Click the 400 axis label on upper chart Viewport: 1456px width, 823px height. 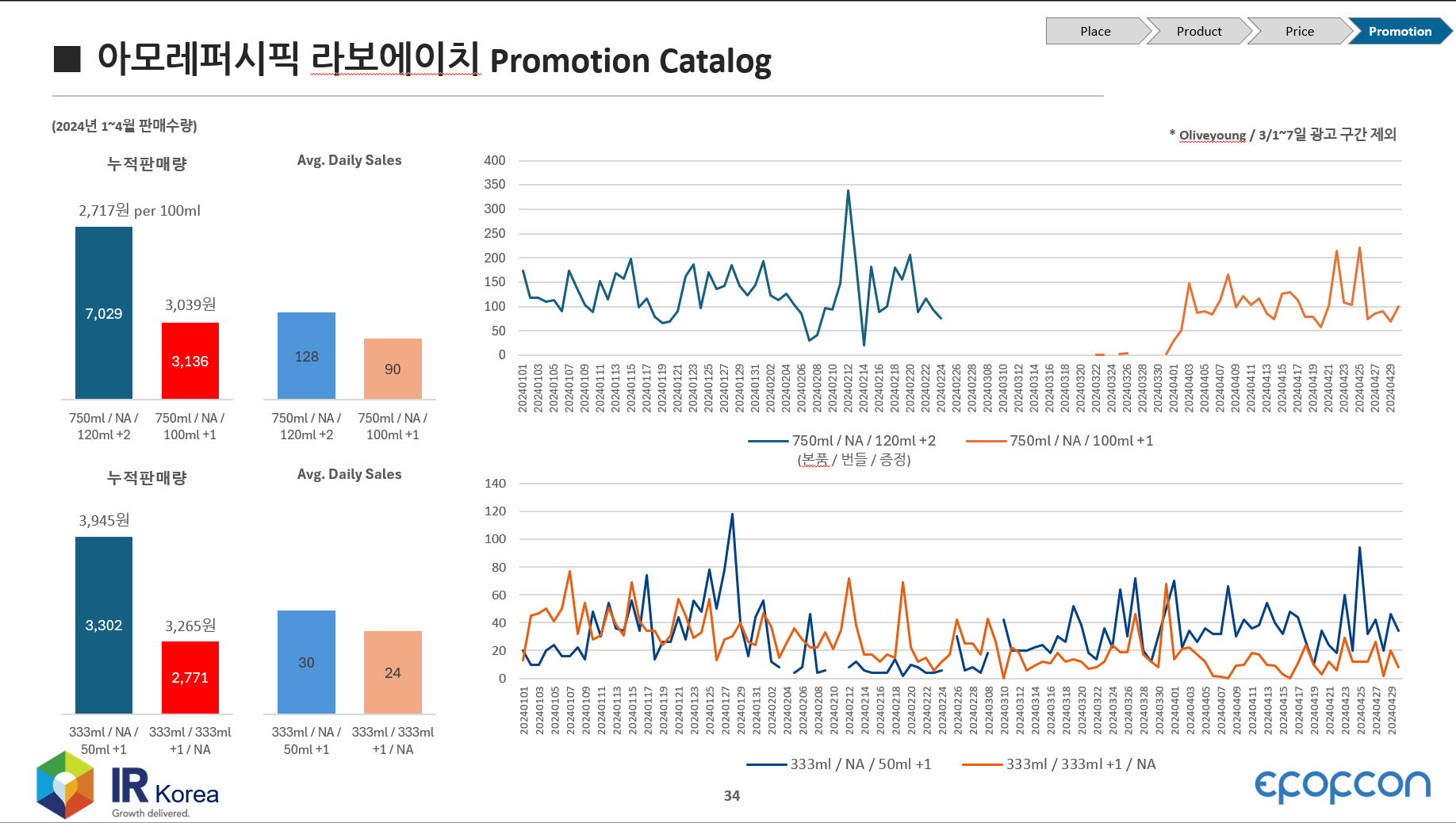click(x=495, y=160)
